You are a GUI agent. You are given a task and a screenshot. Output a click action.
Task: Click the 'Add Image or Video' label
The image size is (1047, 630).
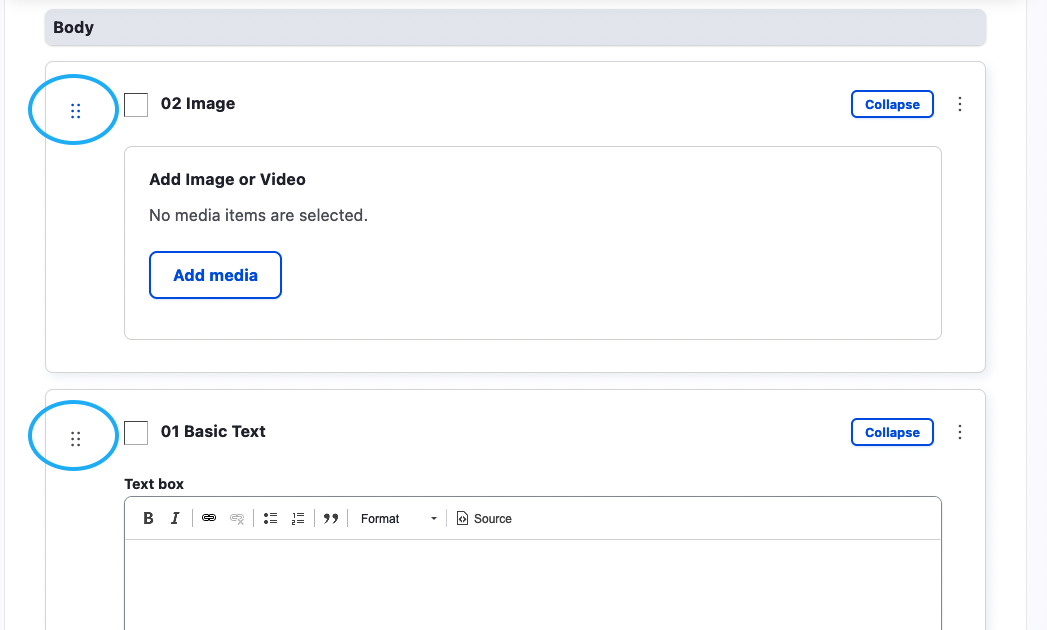(x=227, y=180)
